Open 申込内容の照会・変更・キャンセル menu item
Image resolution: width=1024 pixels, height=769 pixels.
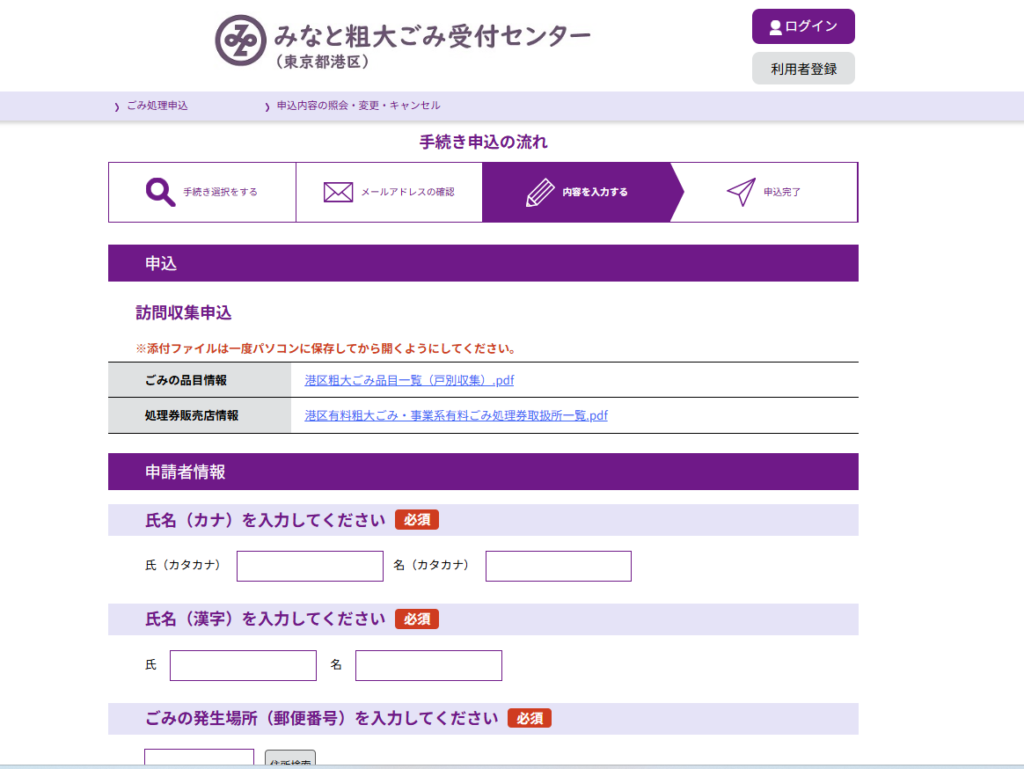[358, 105]
